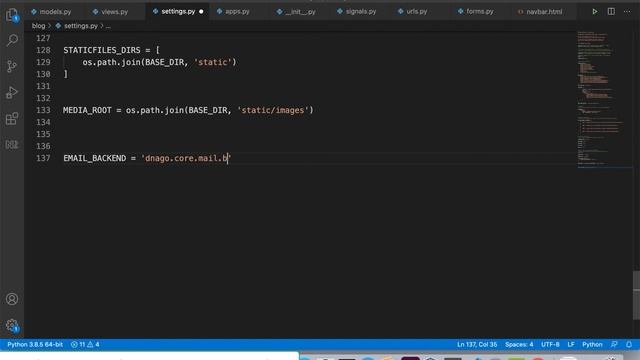640x360 pixels.
Task: Open editor More Actions ellipsis
Action: [x=627, y=11]
